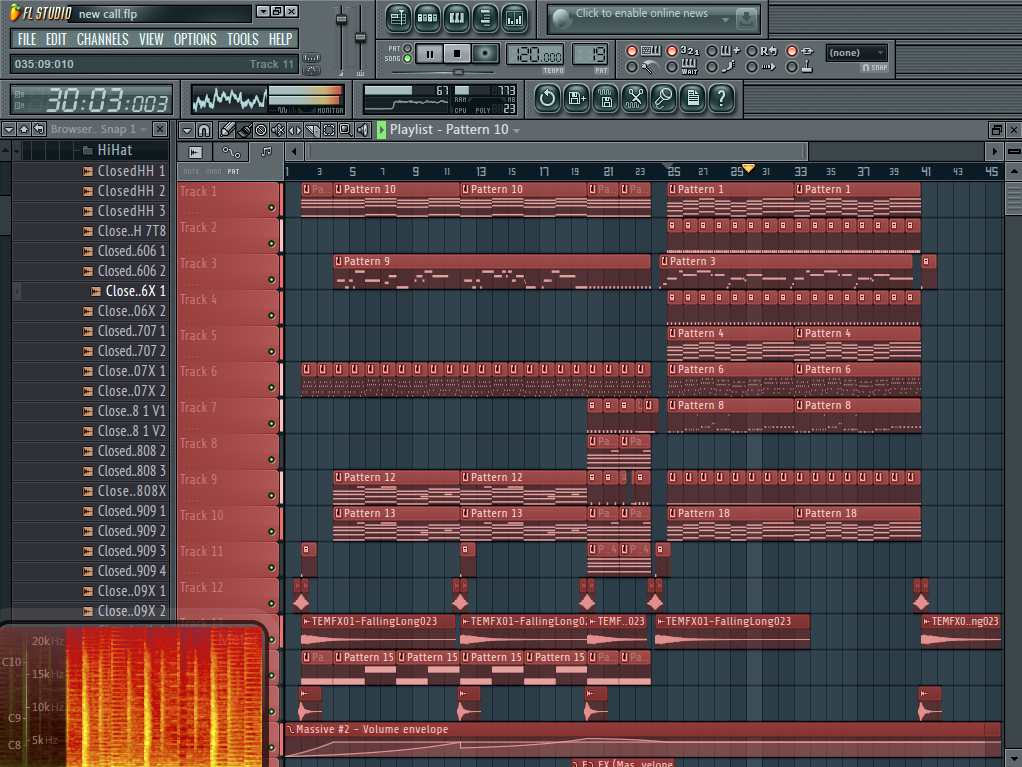
Task: Open the title bar small dropdown arrow
Action: [263, 12]
